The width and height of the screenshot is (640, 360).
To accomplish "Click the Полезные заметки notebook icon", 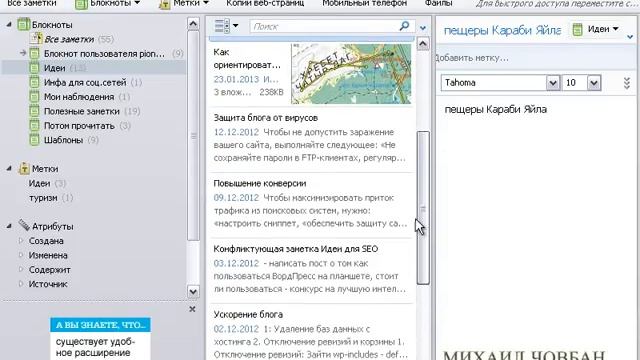I will pos(34,111).
